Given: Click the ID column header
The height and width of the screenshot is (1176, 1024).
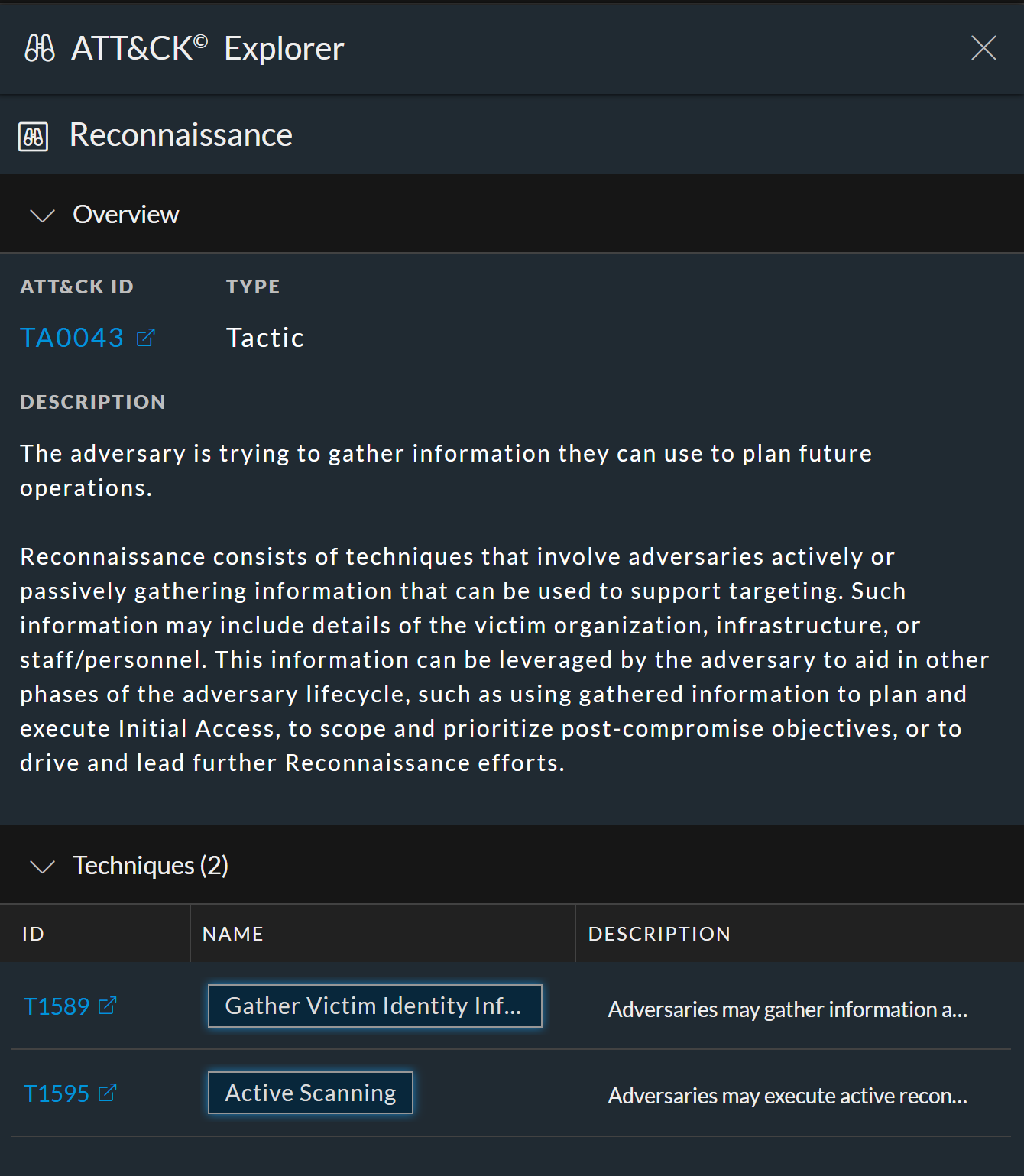Looking at the screenshot, I should (x=33, y=933).
